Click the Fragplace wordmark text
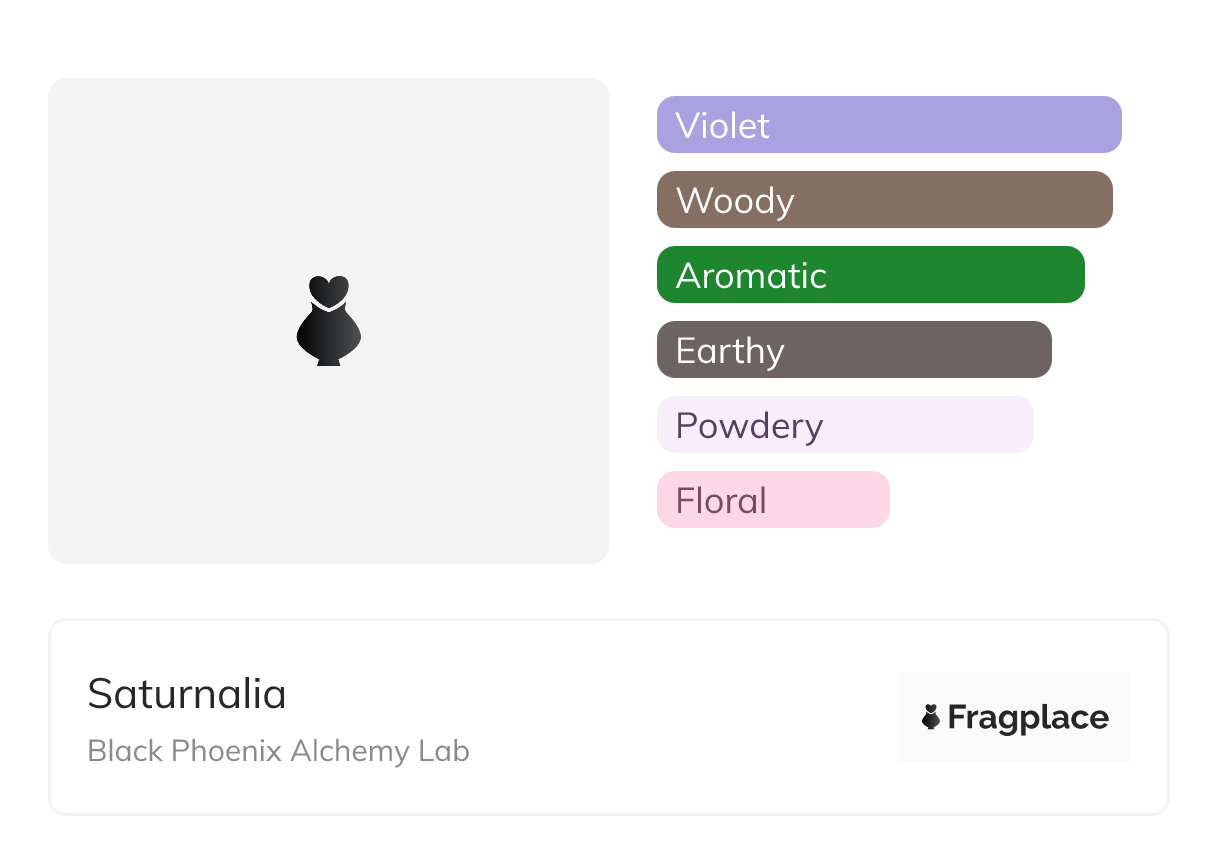The width and height of the screenshot is (1218, 864). click(x=1028, y=718)
